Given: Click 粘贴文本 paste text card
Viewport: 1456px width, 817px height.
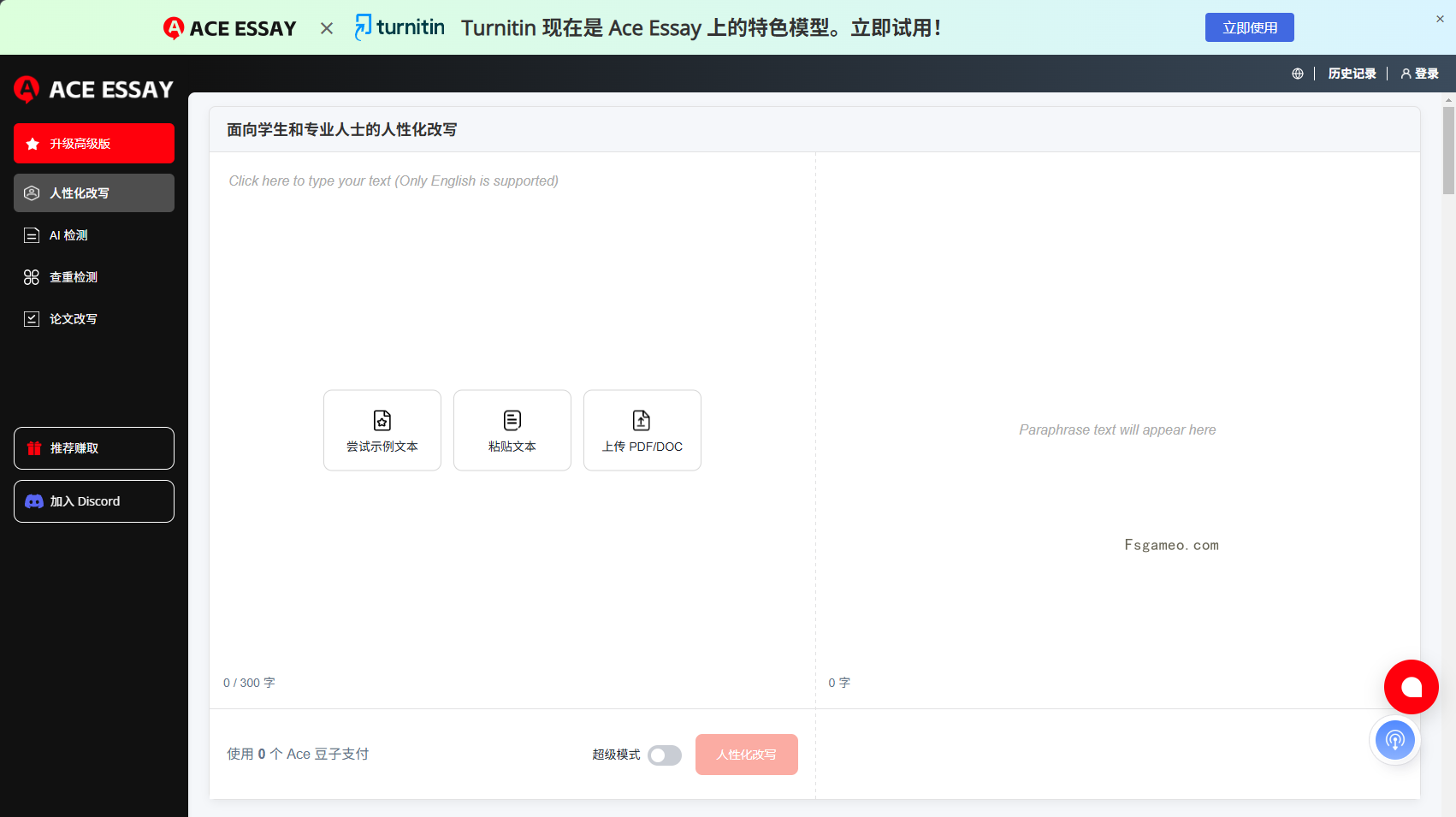Looking at the screenshot, I should click(512, 430).
